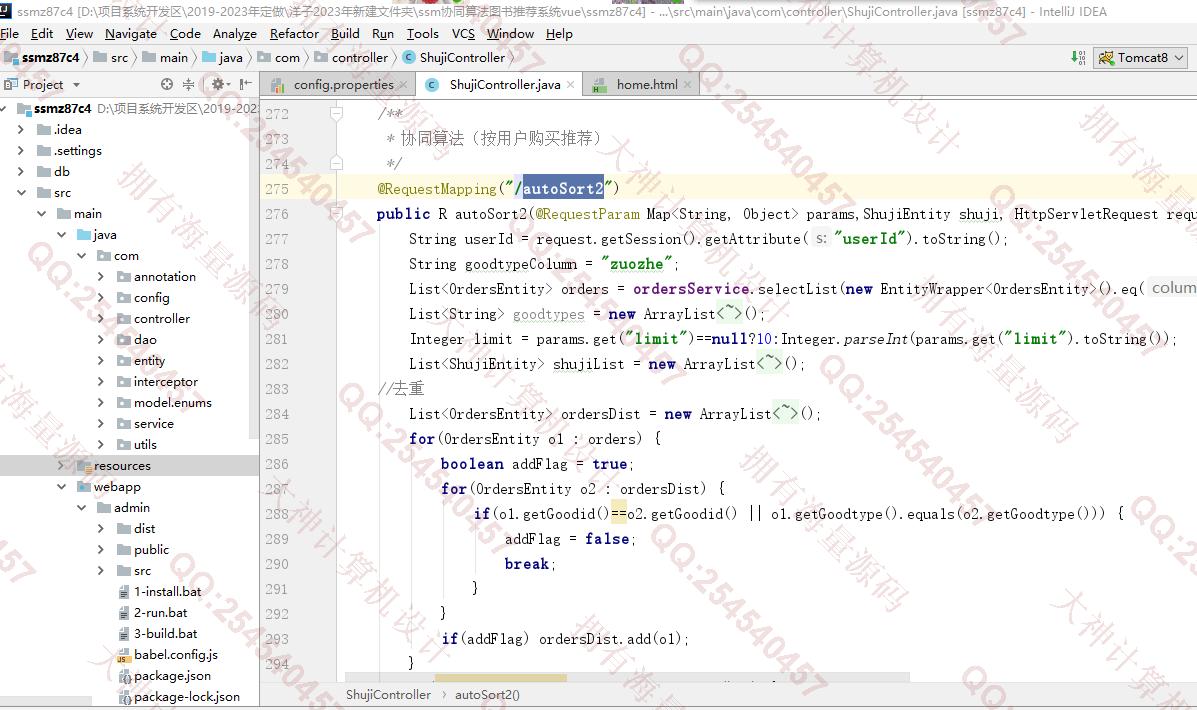1197x710 pixels.
Task: Open the Refactor menu
Action: (x=294, y=34)
